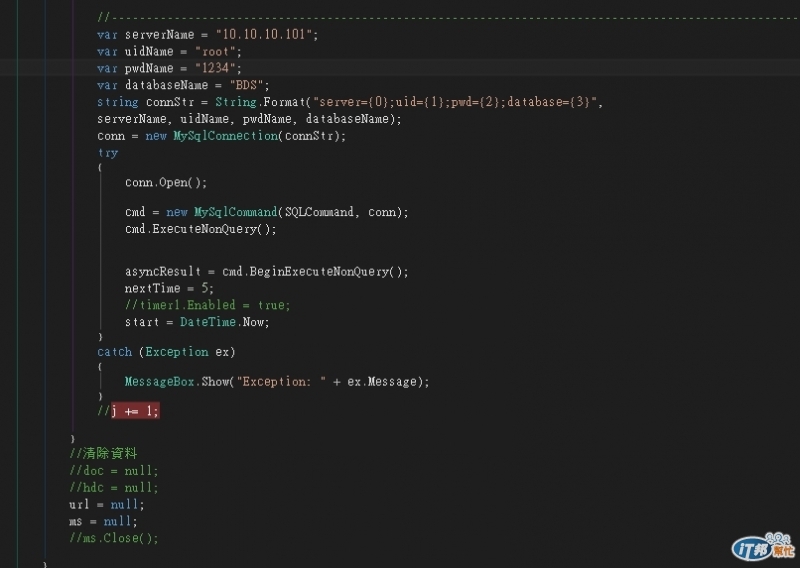Click the "Exception: " string literal
Viewport: 800px width, 568px height.
(281, 382)
